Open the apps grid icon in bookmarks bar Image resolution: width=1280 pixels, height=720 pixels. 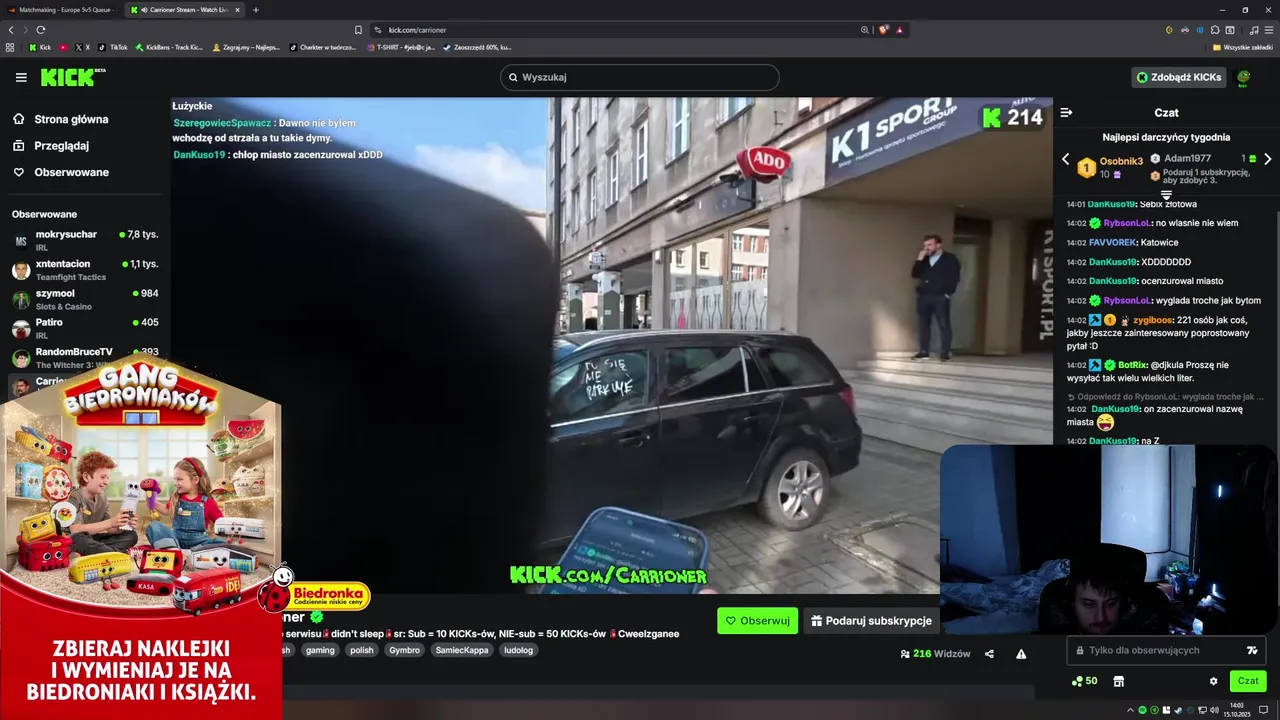click(10, 47)
